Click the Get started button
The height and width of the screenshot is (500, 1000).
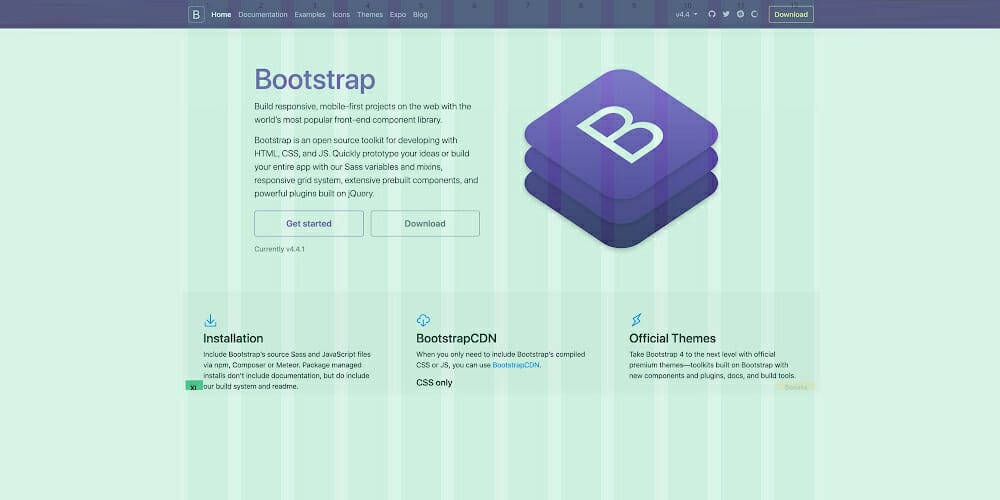309,224
